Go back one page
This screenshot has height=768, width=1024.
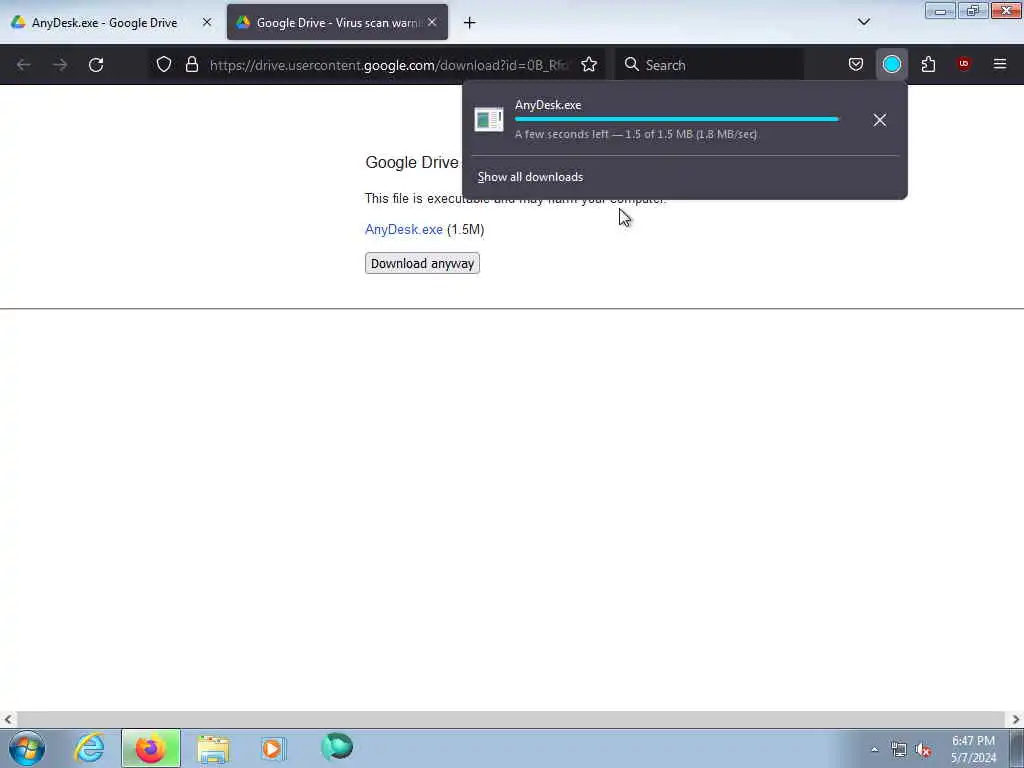point(24,65)
